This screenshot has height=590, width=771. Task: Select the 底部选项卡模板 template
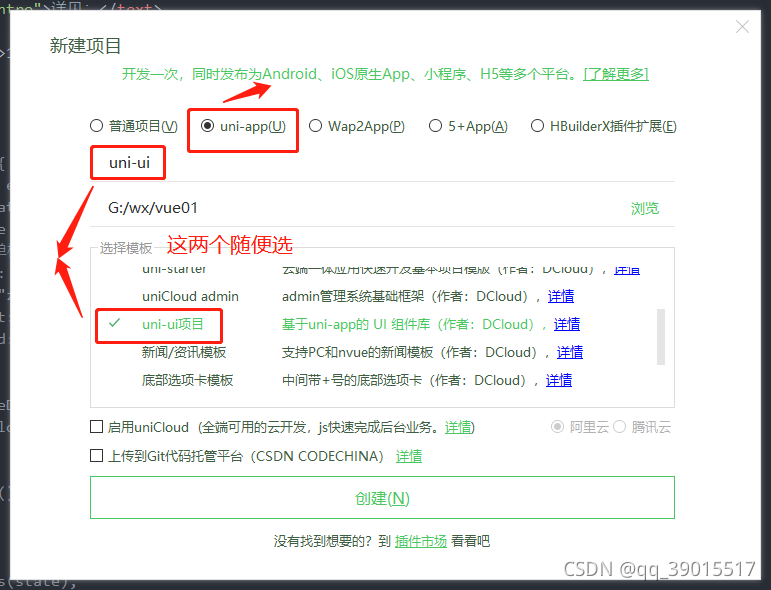(187, 381)
